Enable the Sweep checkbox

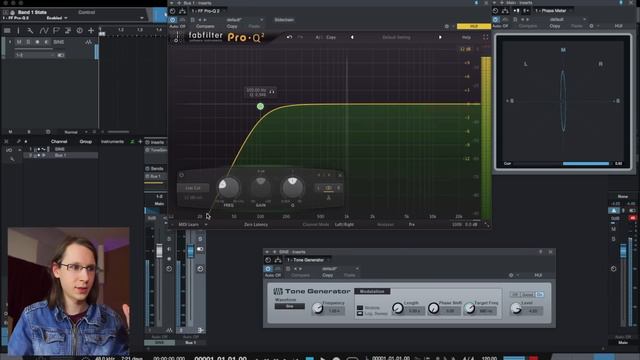(360, 308)
